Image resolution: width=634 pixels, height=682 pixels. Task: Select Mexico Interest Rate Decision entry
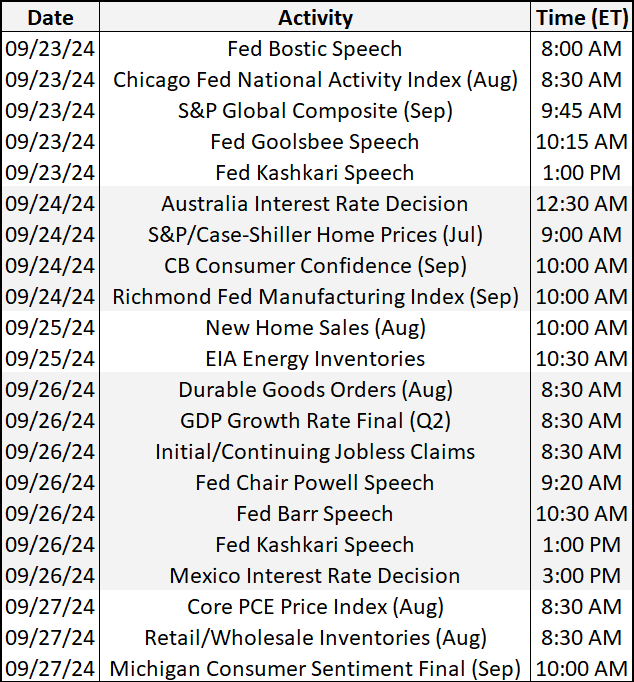[x=315, y=576]
